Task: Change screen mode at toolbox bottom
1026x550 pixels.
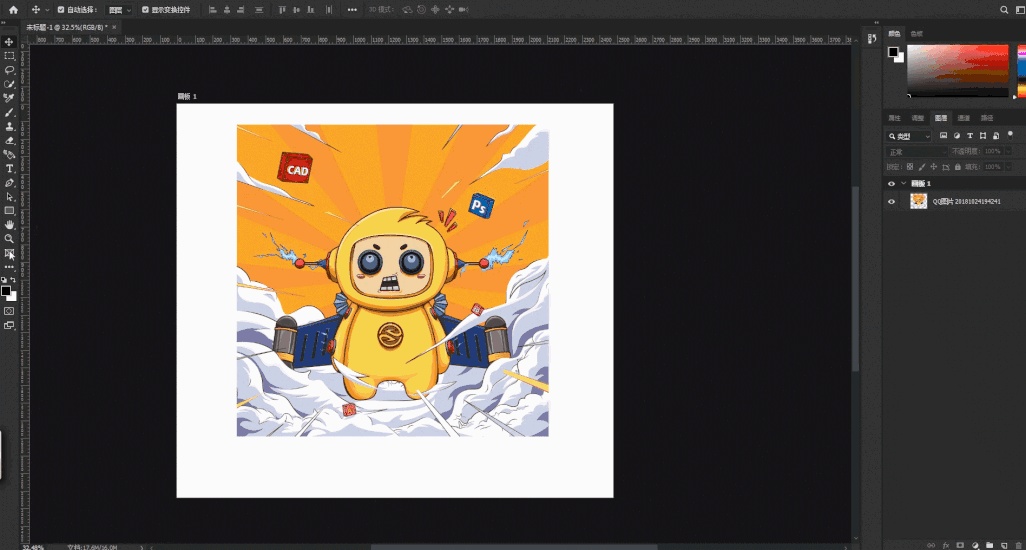Action: coord(9,326)
